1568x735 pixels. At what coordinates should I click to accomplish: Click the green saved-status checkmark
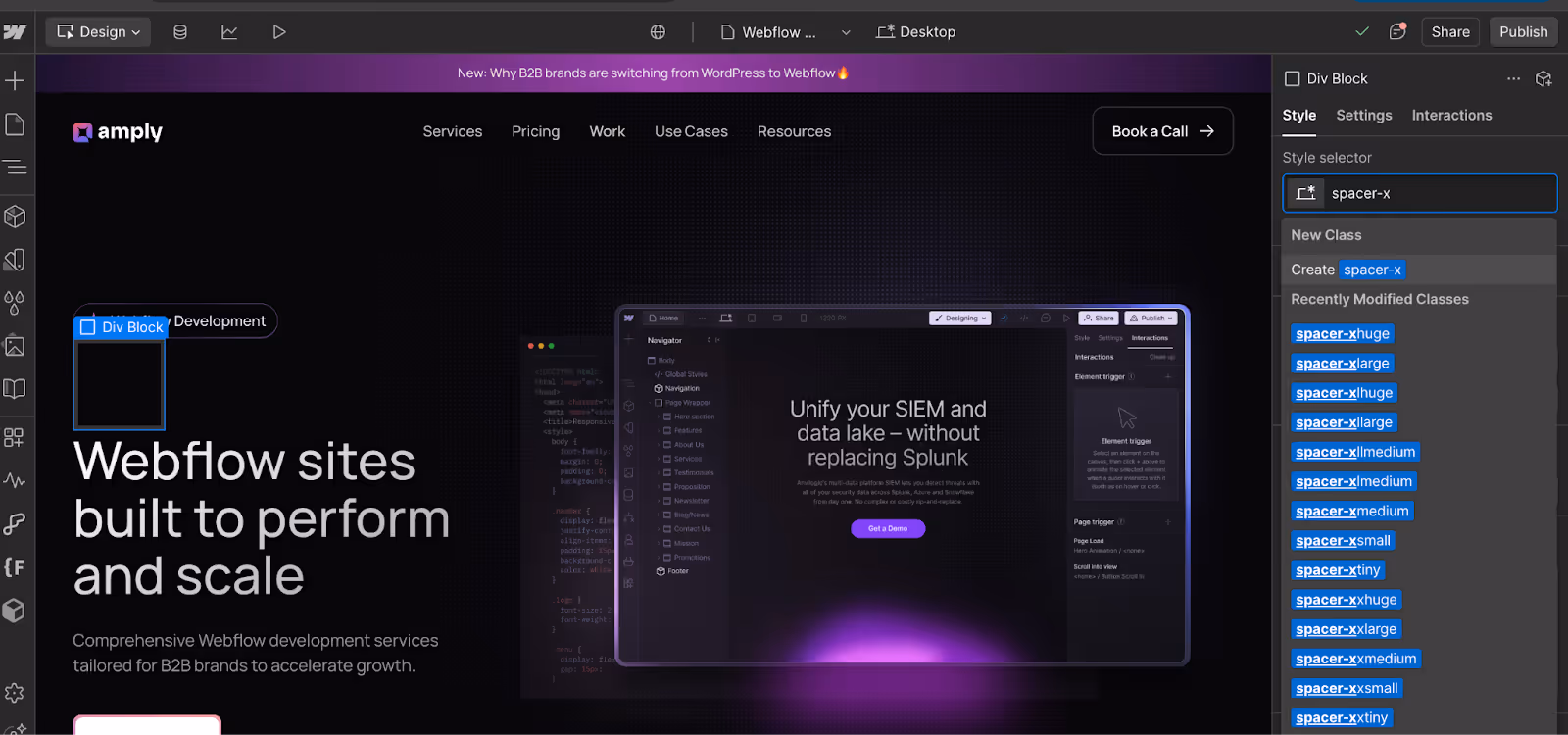1362,31
